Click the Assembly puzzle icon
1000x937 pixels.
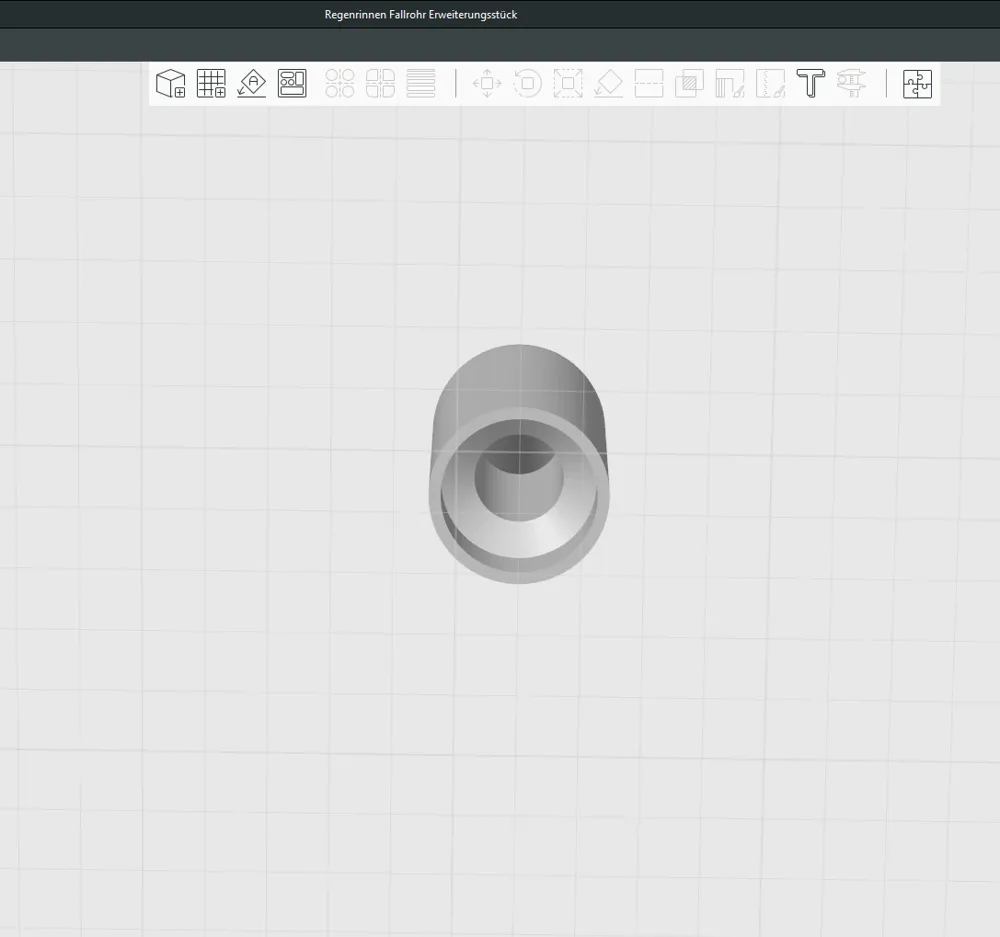coord(917,84)
